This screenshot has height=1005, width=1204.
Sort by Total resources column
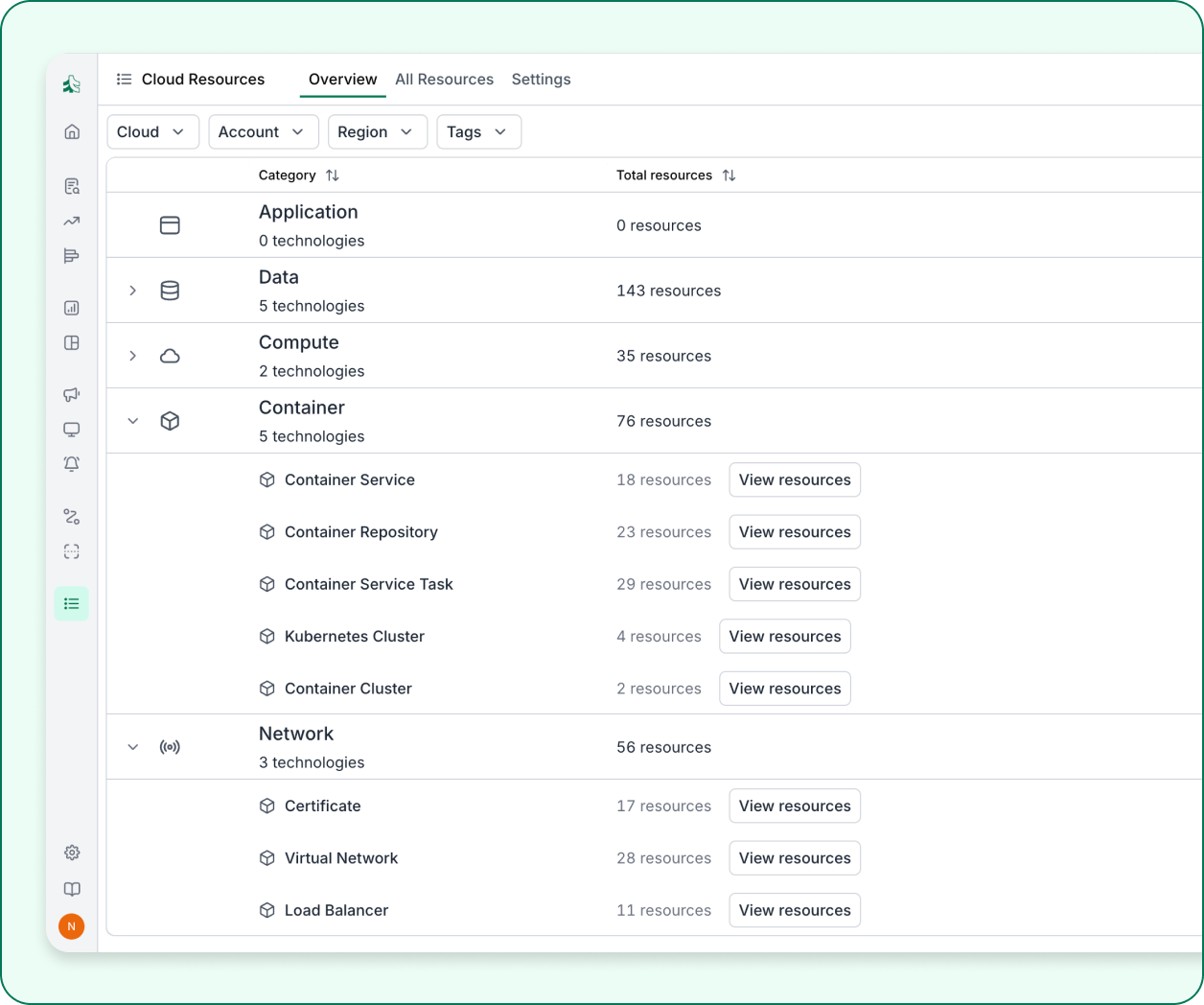pyautogui.click(x=729, y=175)
